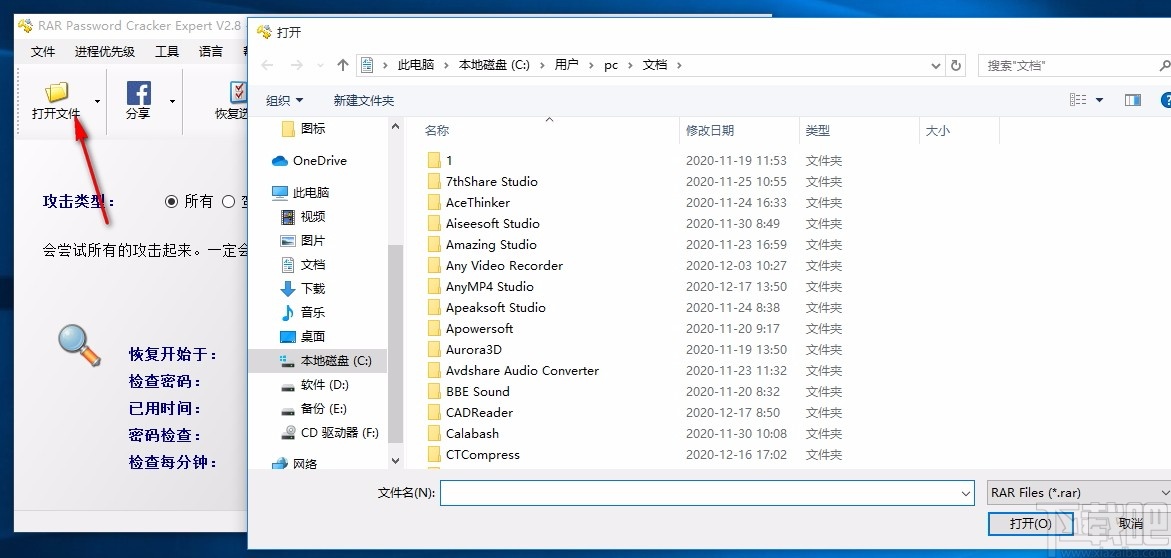Click 此电脑 in the address breadcrumb
Image resolution: width=1171 pixels, height=558 pixels.
pos(416,65)
